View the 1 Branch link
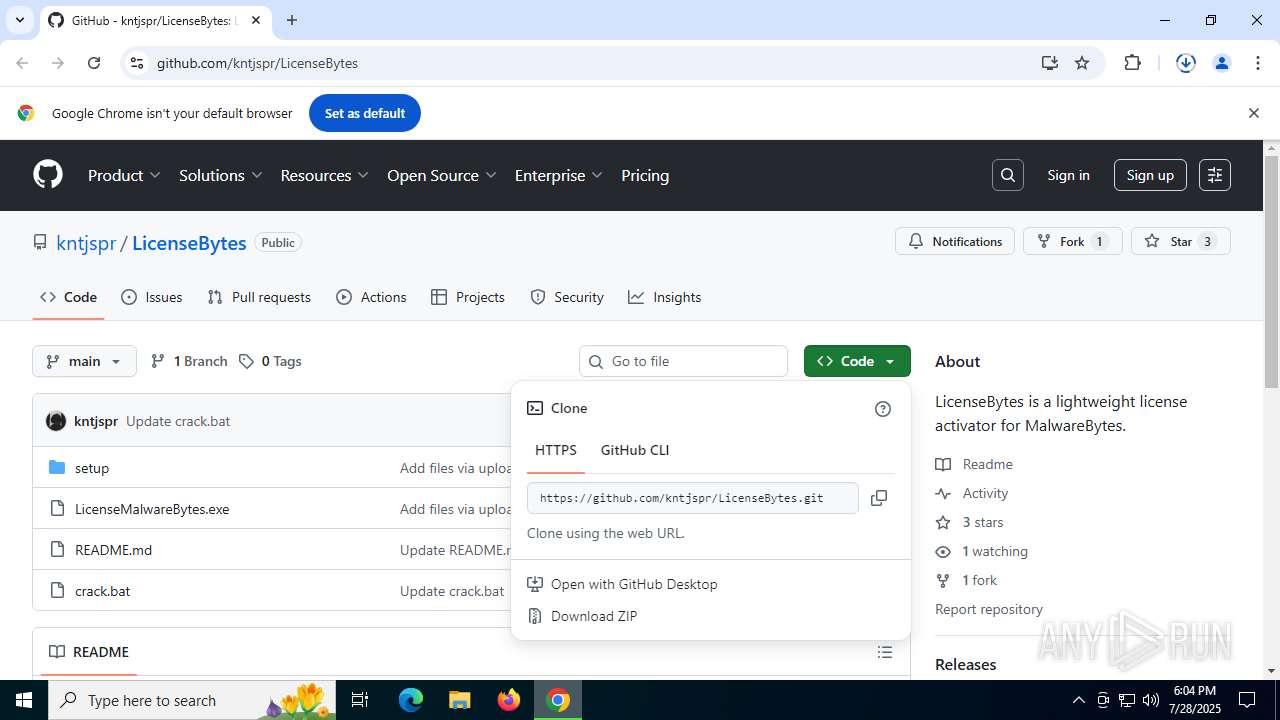1280x720 pixels. point(189,361)
